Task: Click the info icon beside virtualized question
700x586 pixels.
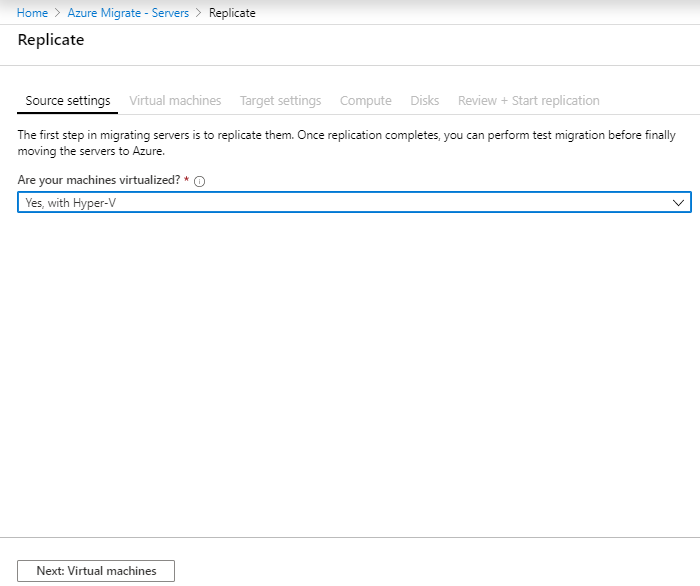Action: click(x=200, y=181)
